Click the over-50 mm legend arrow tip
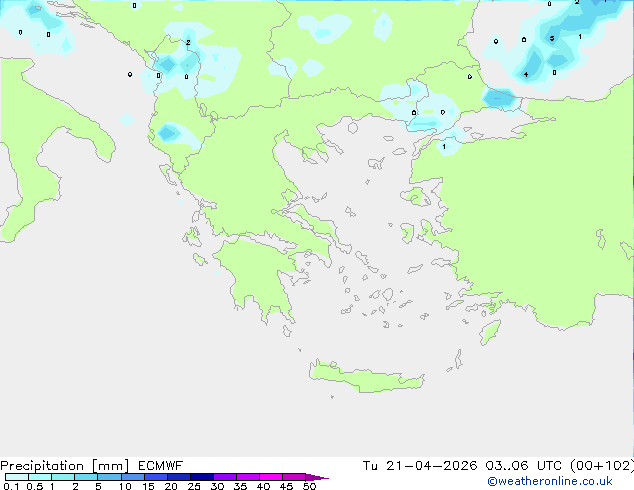Image resolution: width=634 pixels, height=490 pixels. (x=317, y=477)
